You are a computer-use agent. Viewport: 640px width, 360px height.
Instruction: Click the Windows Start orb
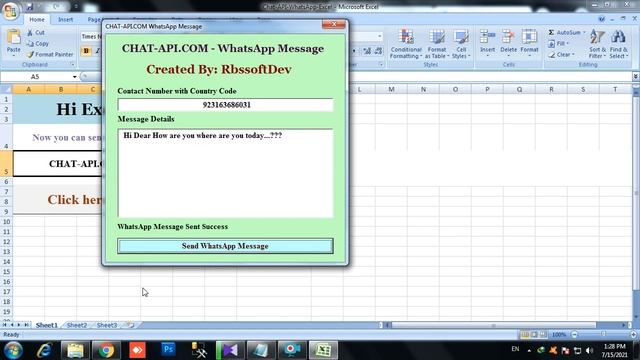point(13,351)
